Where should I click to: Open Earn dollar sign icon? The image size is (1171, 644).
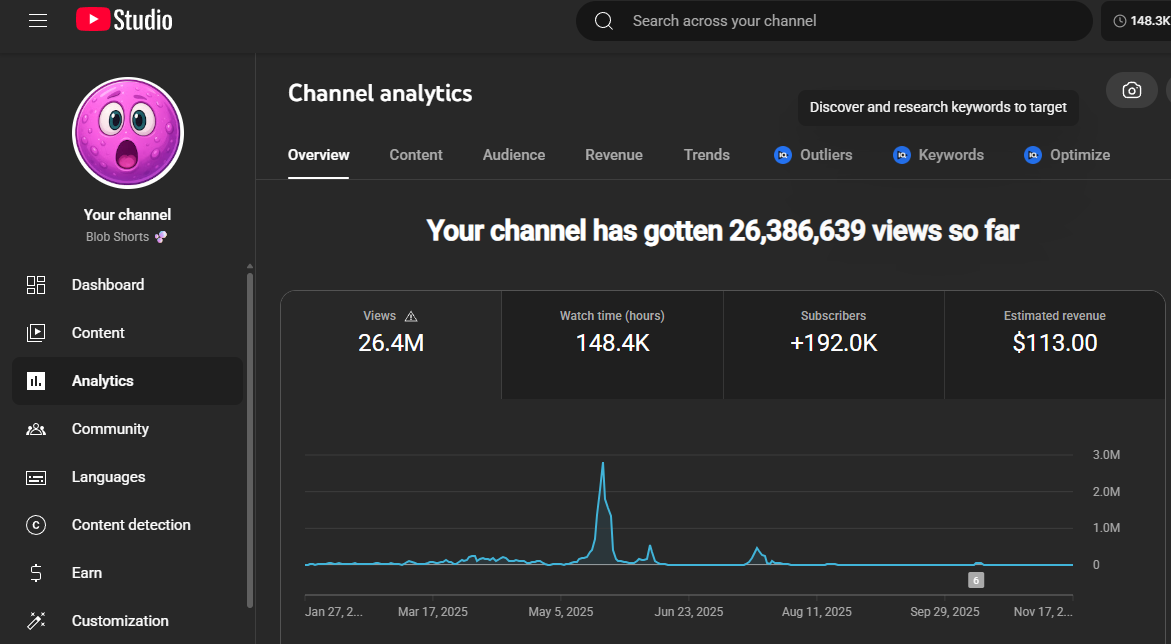tap(36, 573)
